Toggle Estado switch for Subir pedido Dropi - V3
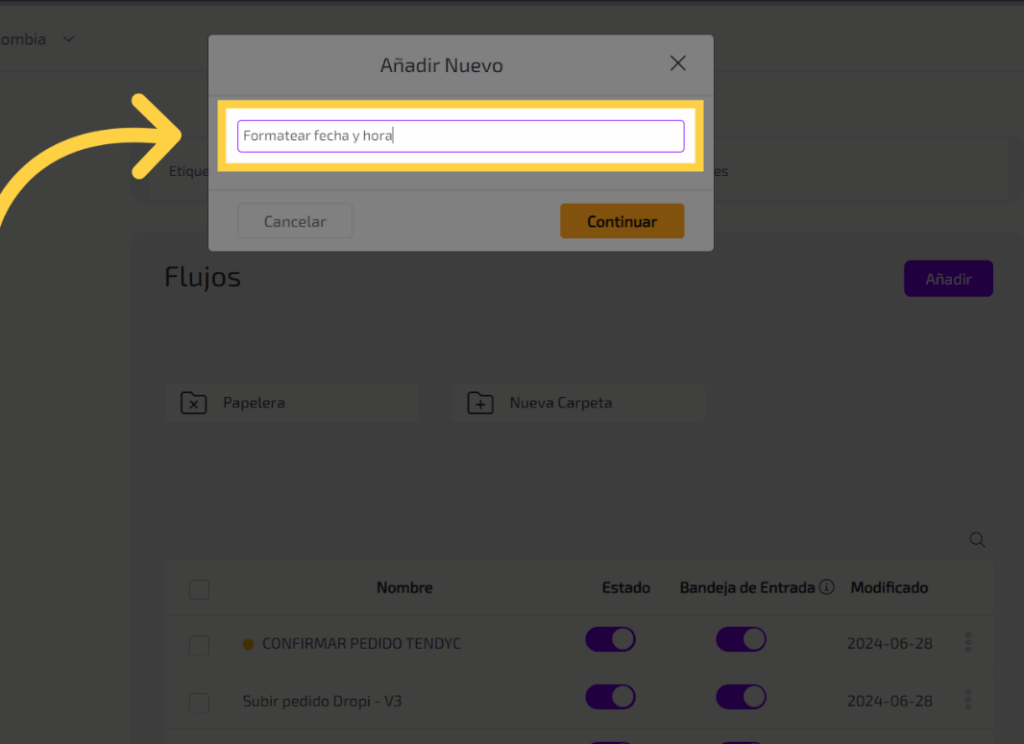Viewport: 1024px width, 744px height. click(x=610, y=696)
